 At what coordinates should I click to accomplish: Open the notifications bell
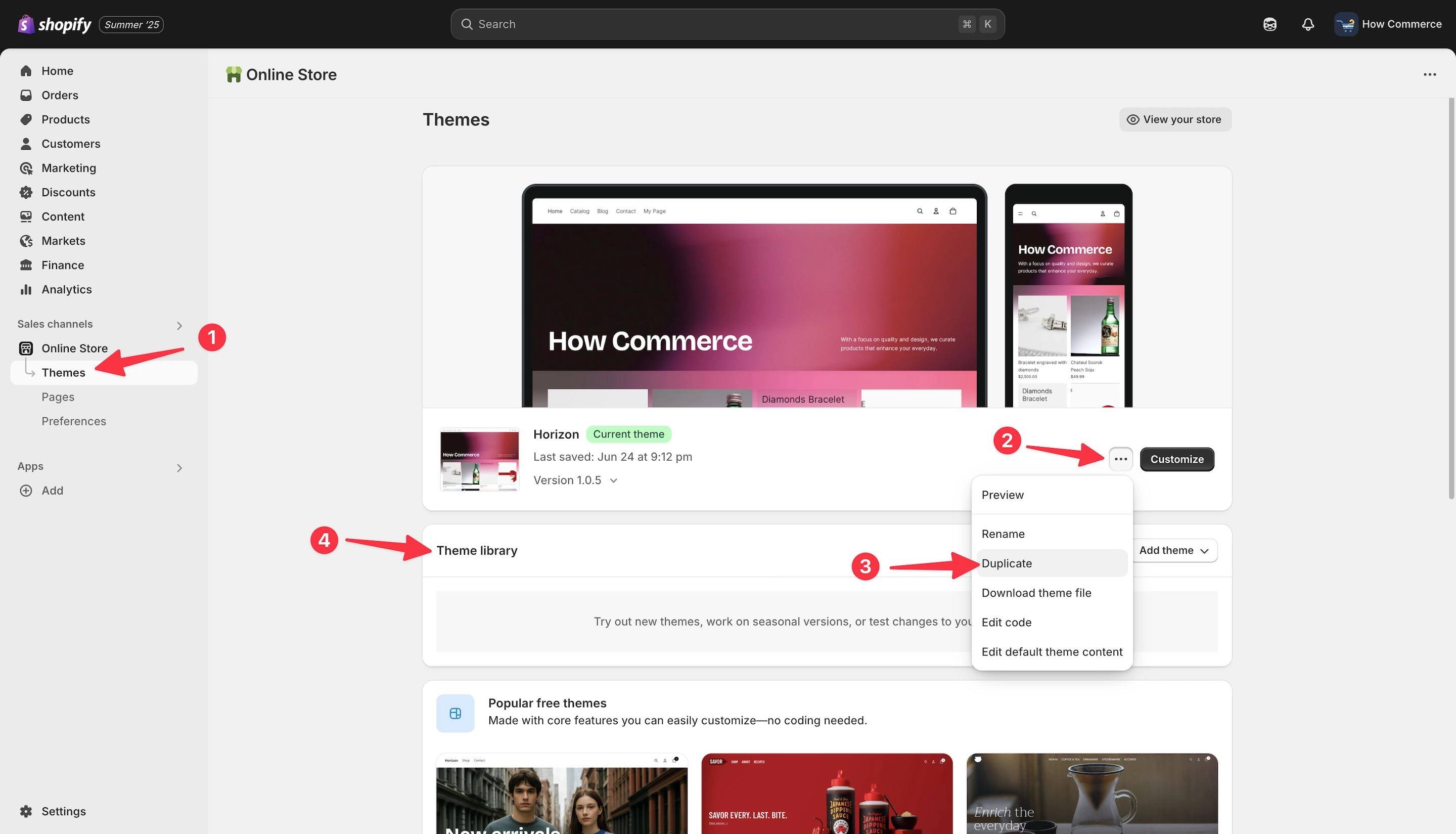click(x=1308, y=24)
